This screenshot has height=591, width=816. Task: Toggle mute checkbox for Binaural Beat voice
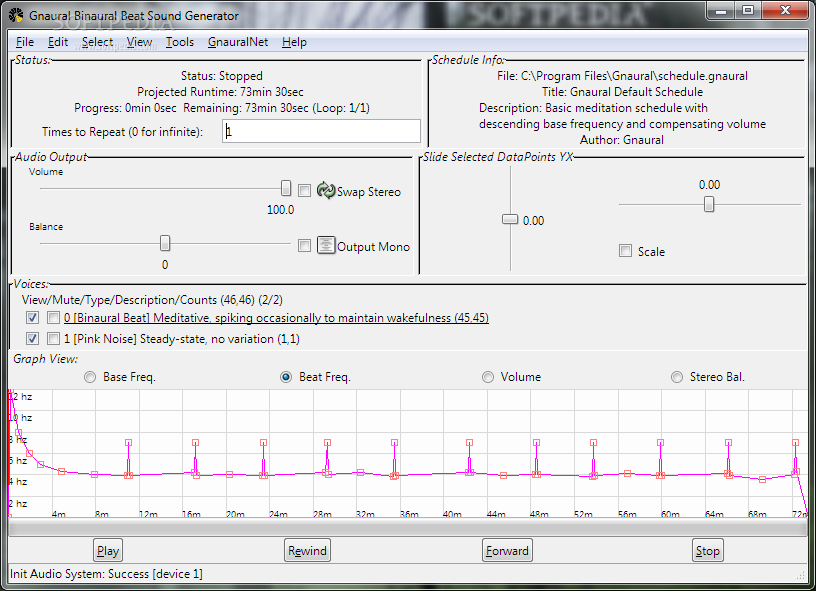[x=53, y=317]
